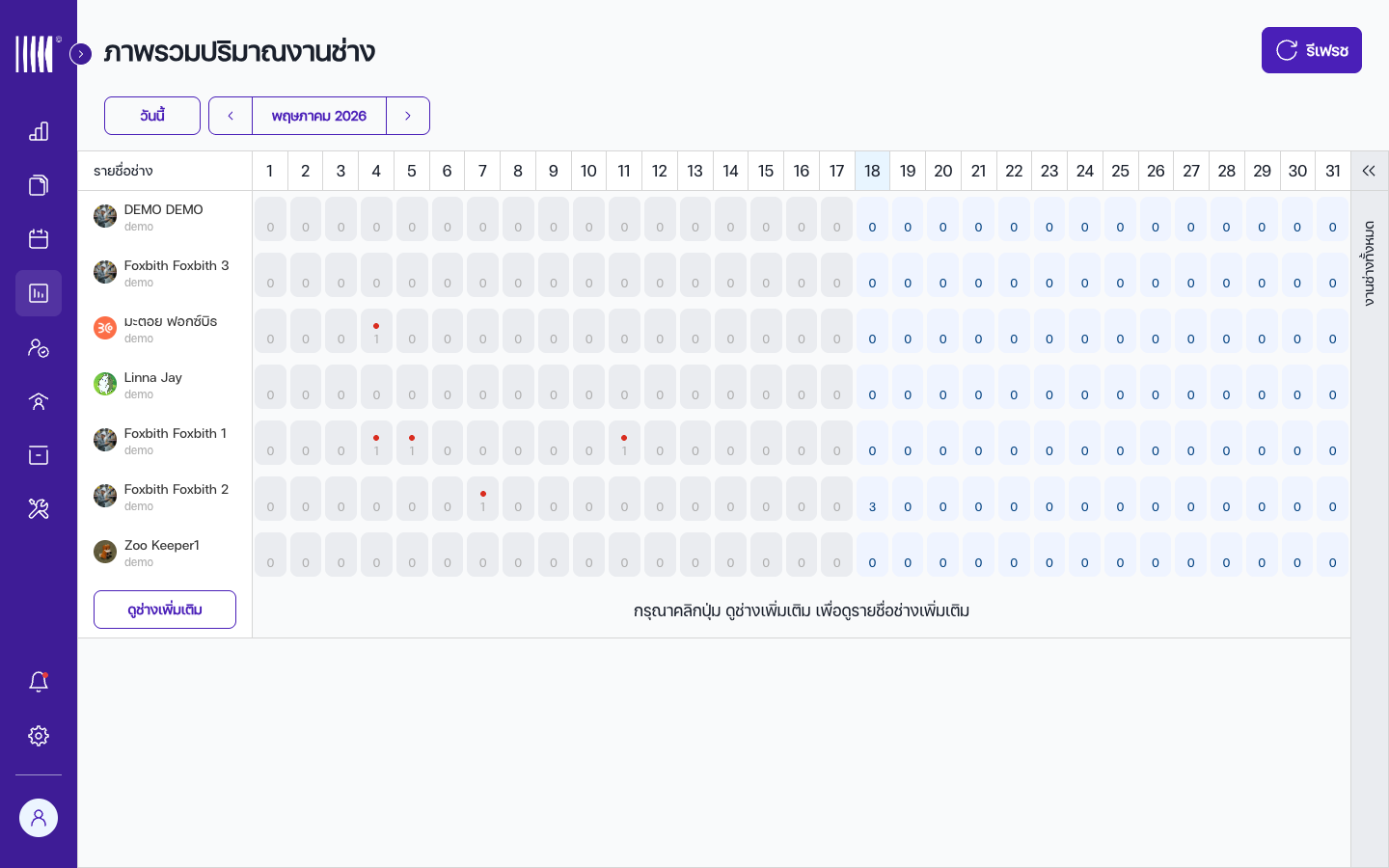Click the รายชื่อช่าง column header

click(x=165, y=171)
